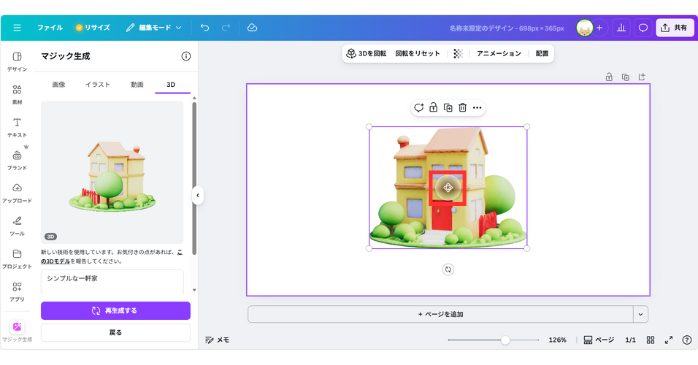698x365 pixels.
Task: Delete the selected 3D element
Action: pyautogui.click(x=463, y=108)
